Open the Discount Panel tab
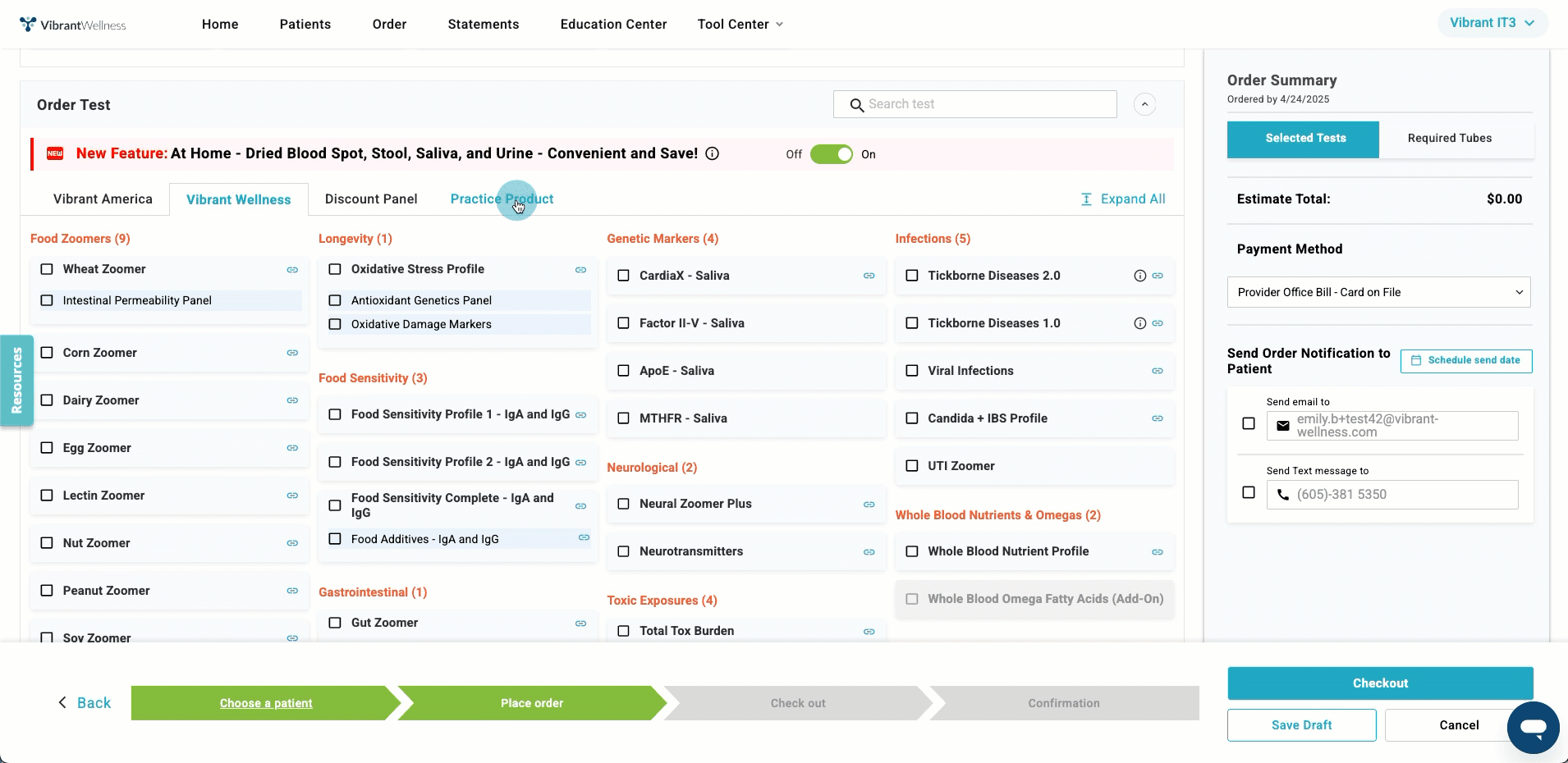Image resolution: width=1568 pixels, height=763 pixels. coord(371,199)
